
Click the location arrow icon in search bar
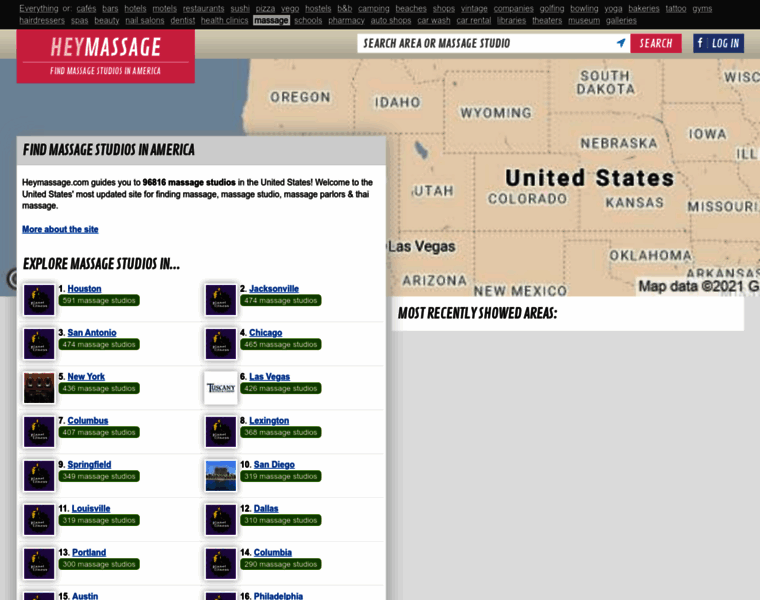click(621, 43)
